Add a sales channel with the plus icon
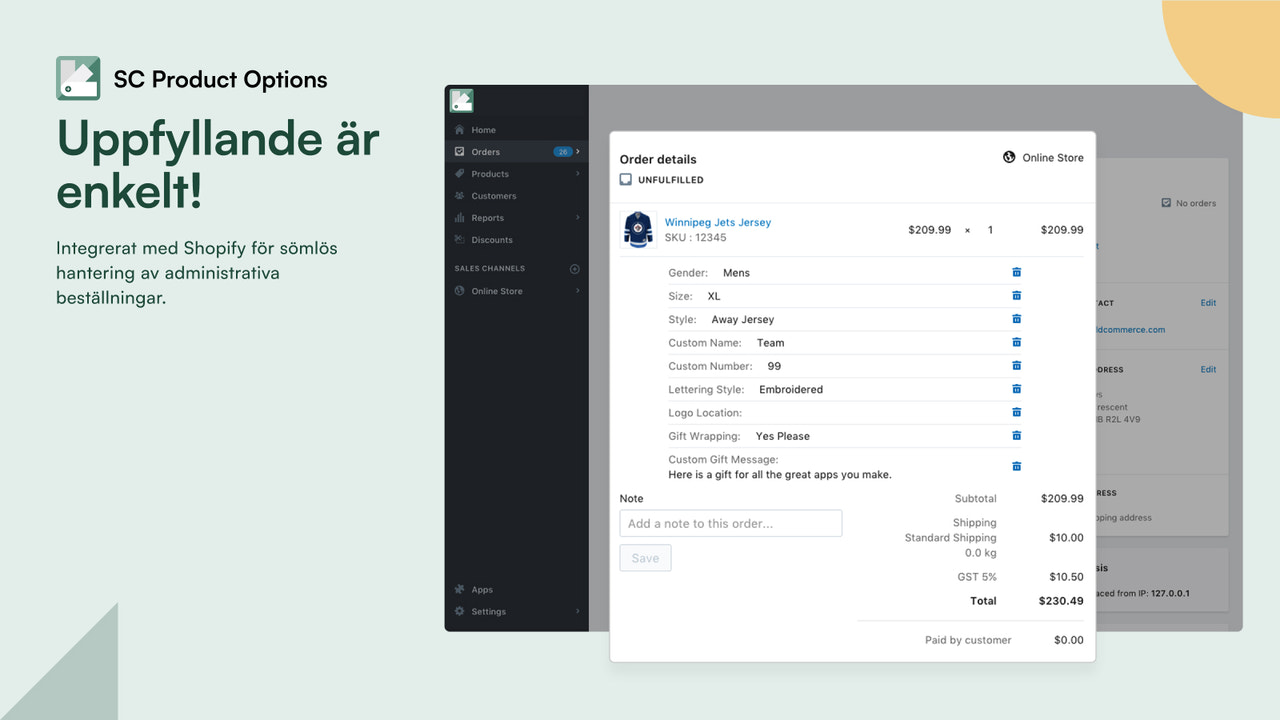 tap(575, 269)
